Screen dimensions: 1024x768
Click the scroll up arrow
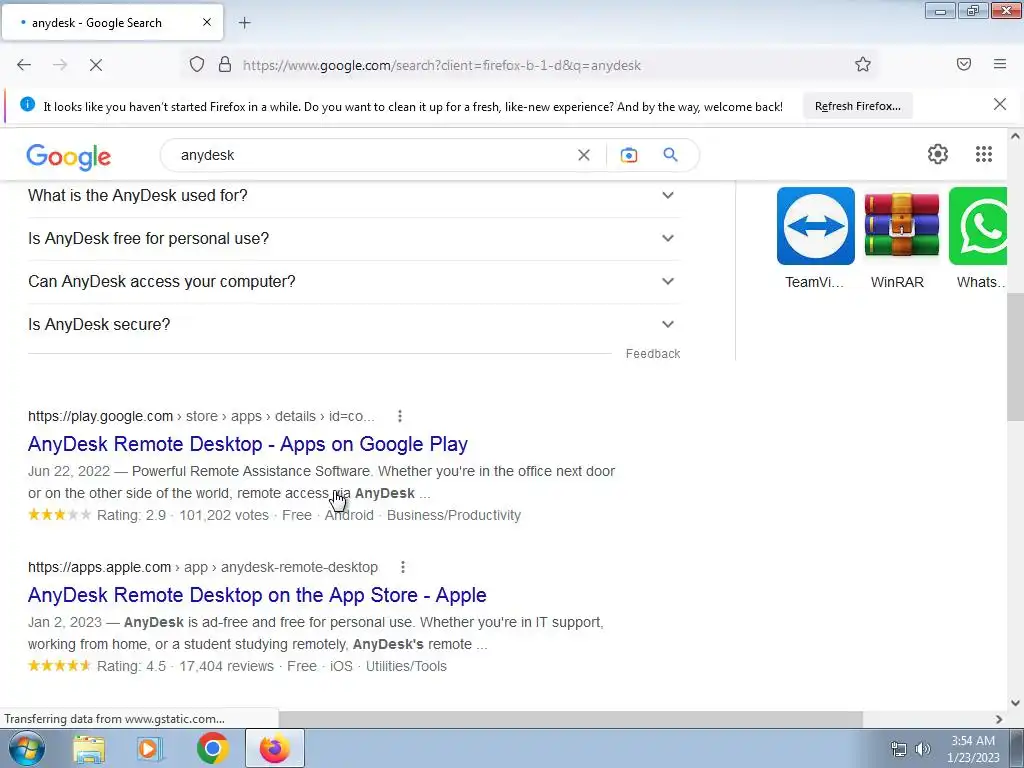[1015, 136]
